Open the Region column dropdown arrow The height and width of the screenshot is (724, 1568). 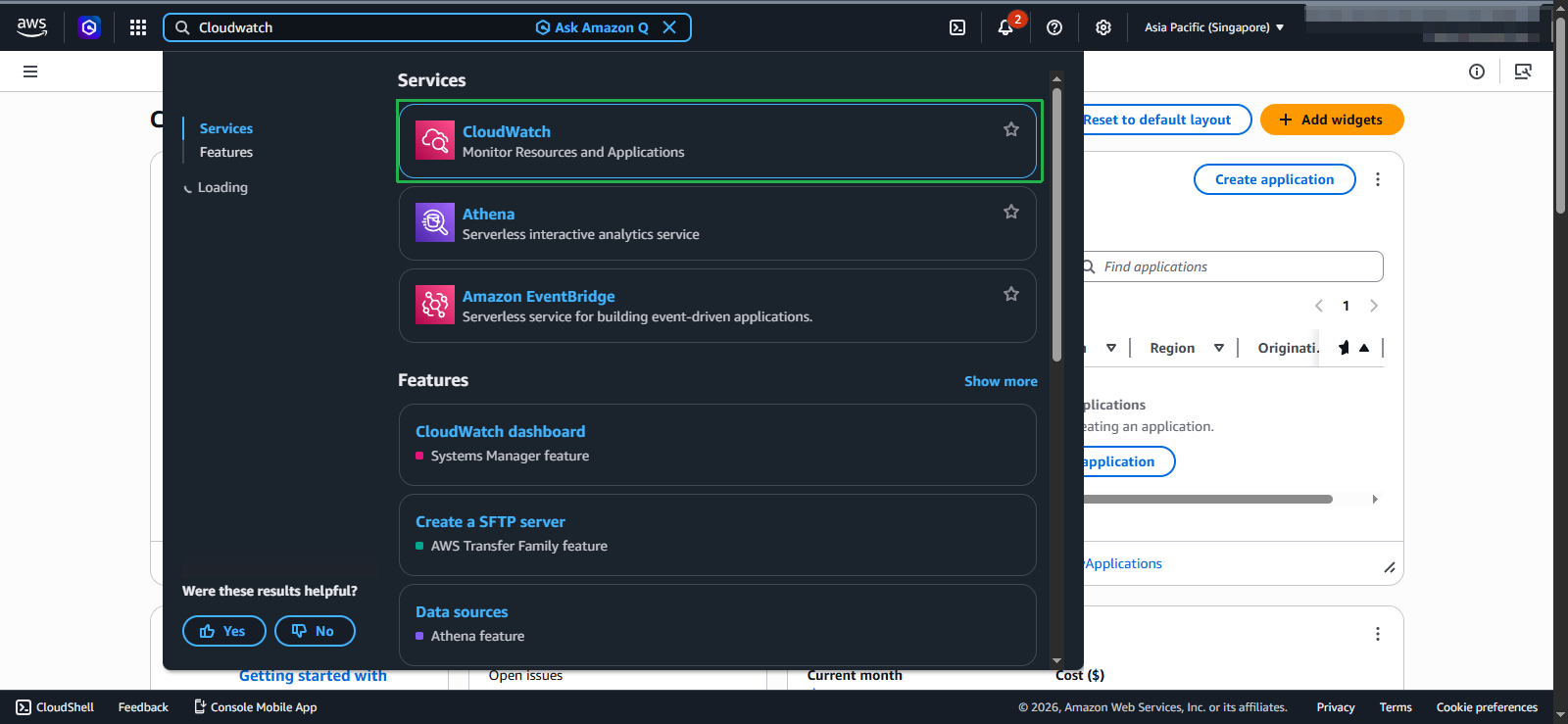tap(1219, 348)
